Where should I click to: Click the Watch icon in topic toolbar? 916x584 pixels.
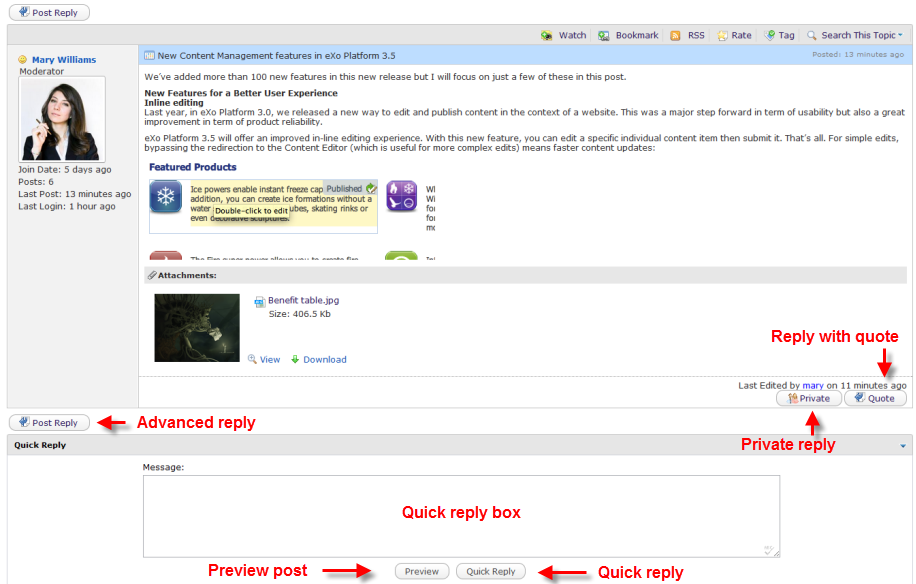pyautogui.click(x=547, y=35)
